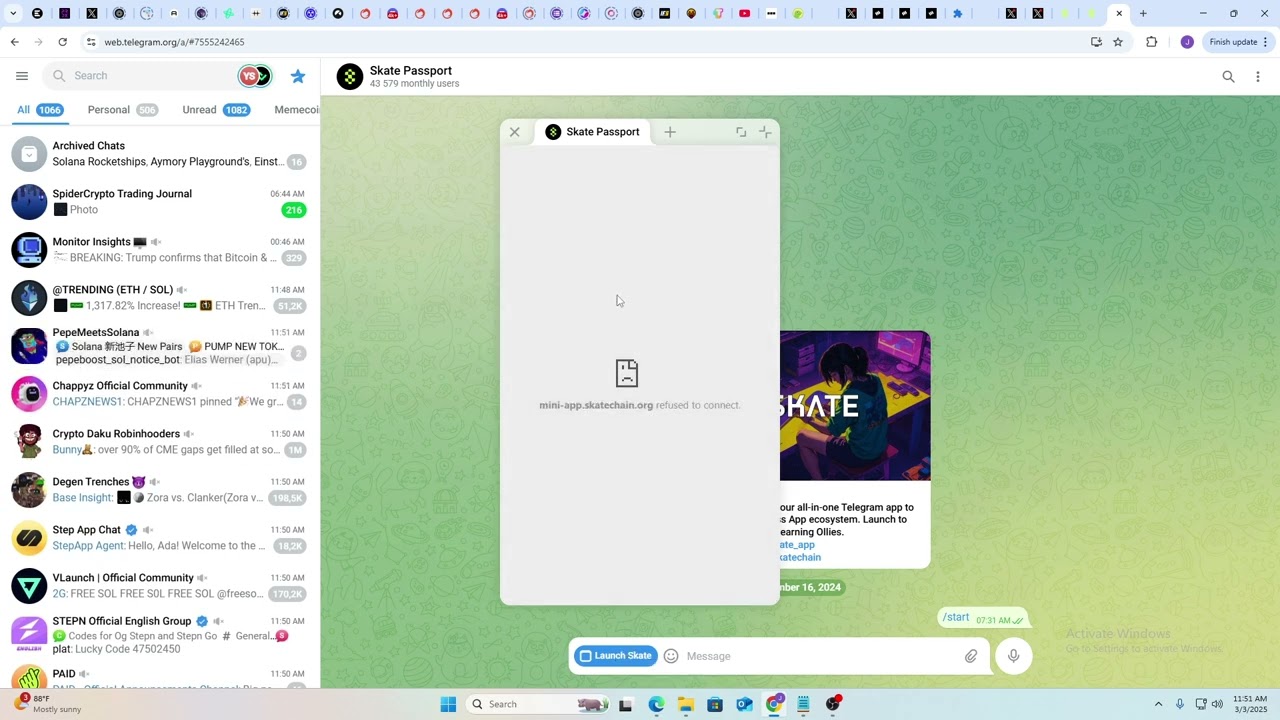The height and width of the screenshot is (720, 1280).
Task: Open the Memecoin folder tab
Action: (296, 110)
